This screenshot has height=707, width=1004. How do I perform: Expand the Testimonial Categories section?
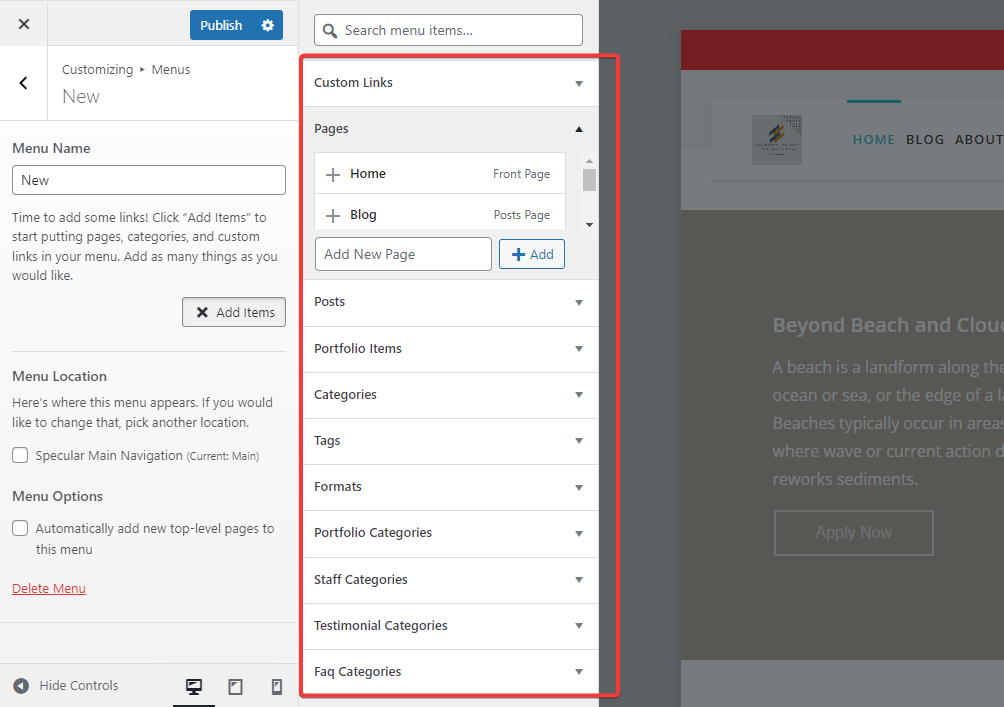[449, 626]
